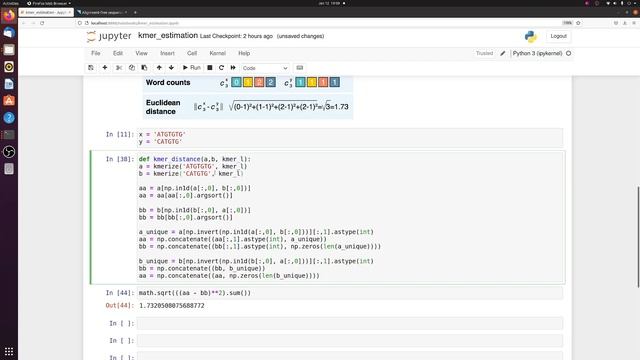Click the localhost address bar
Screen dimensions: 640x360
pyautogui.click(x=318, y=23)
